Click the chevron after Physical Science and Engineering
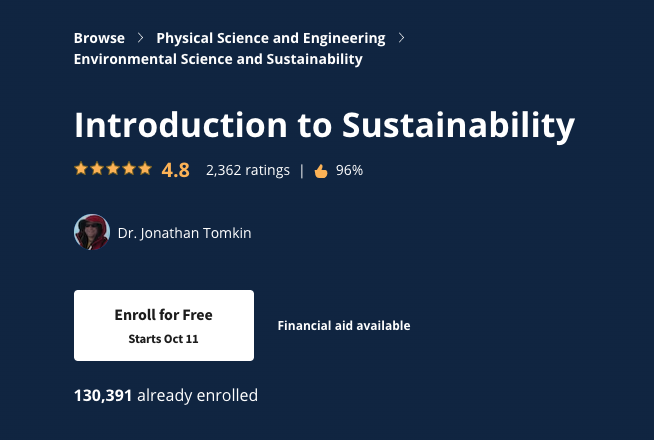This screenshot has width=654, height=440. [402, 38]
